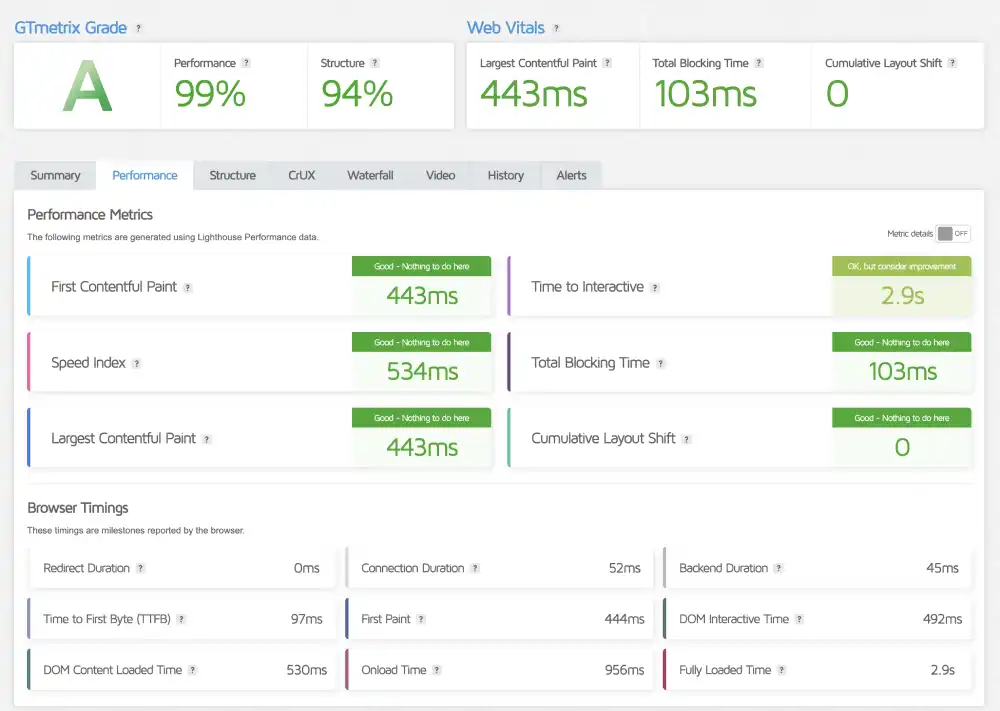
Task: Open the History tab
Action: (x=505, y=175)
